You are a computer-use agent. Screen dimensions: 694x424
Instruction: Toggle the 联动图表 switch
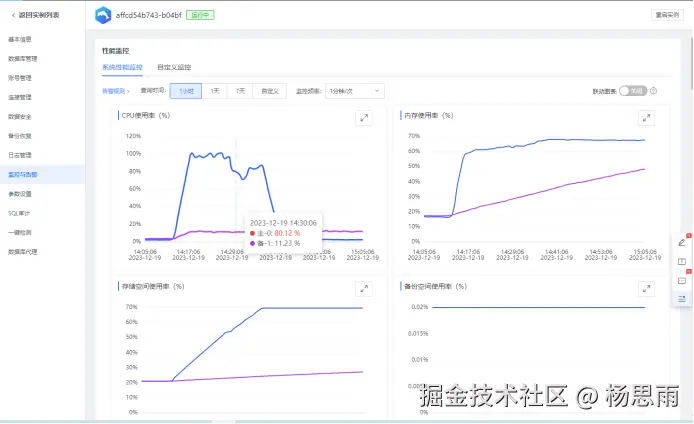click(633, 91)
